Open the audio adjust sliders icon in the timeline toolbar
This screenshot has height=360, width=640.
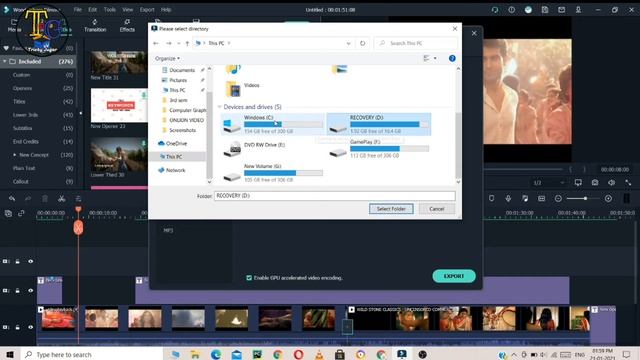[78, 198]
